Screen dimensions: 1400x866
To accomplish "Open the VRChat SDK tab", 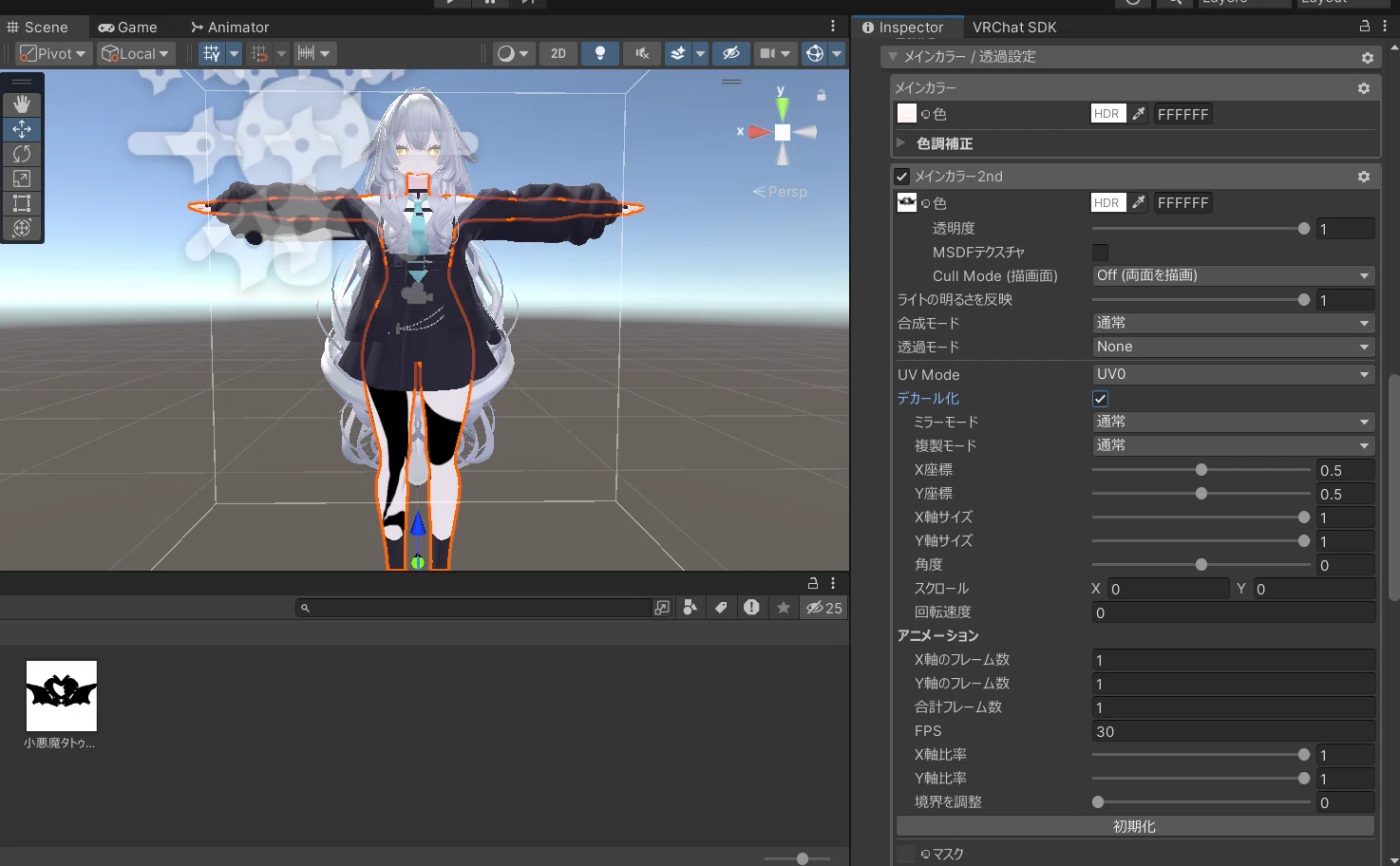I will pyautogui.click(x=1014, y=27).
